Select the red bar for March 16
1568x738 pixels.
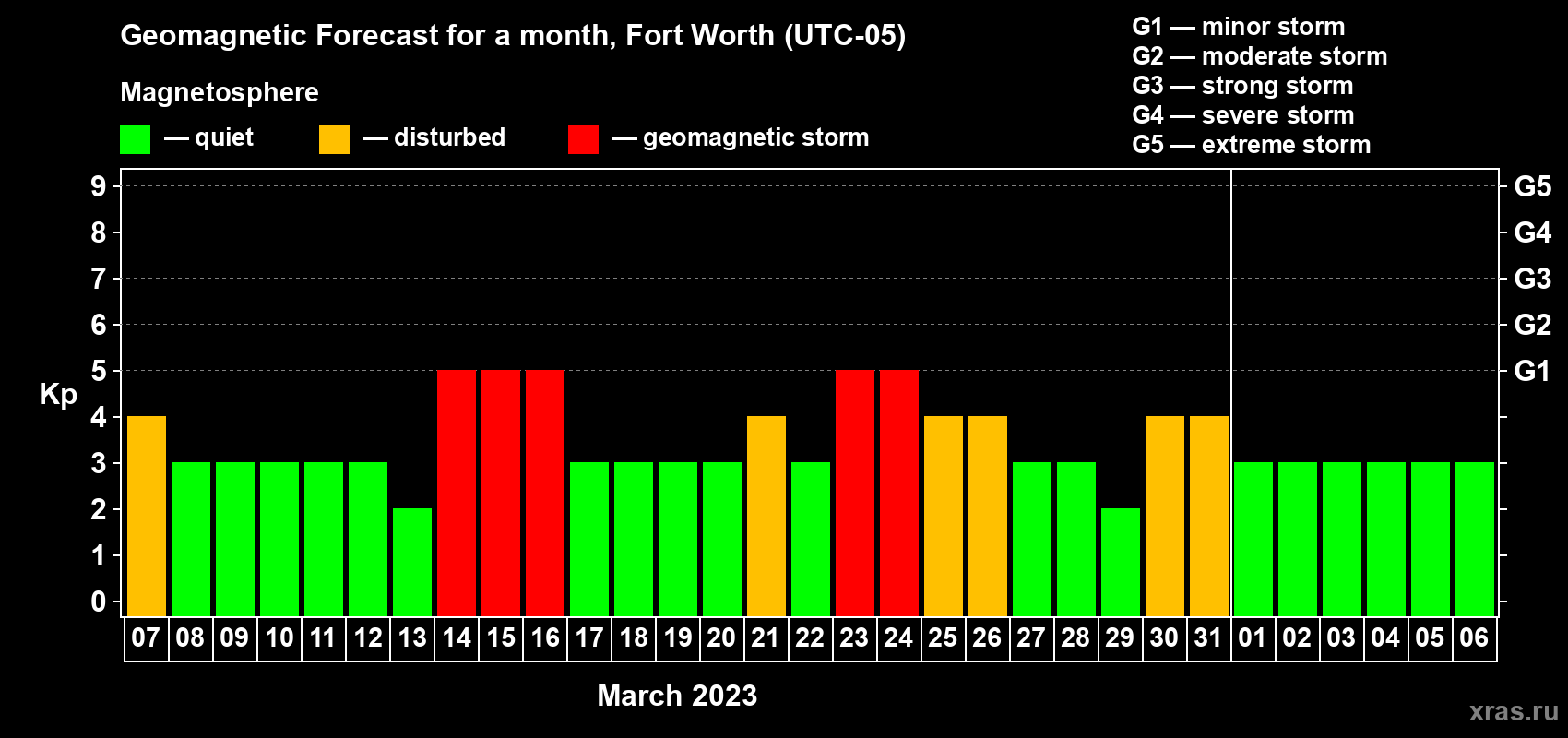point(545,494)
